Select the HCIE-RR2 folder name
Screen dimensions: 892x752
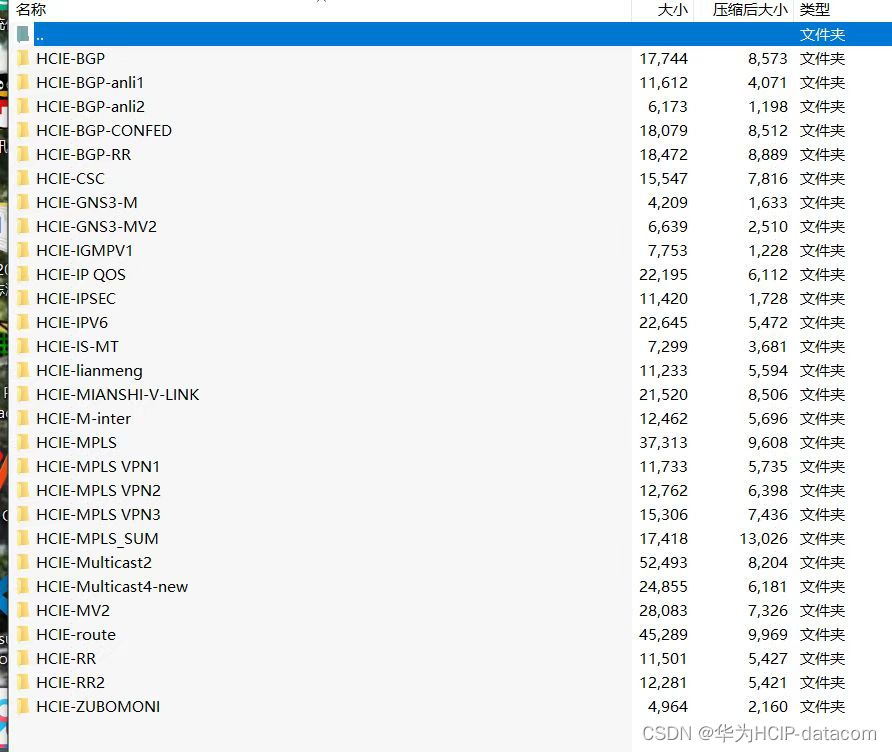tap(71, 683)
